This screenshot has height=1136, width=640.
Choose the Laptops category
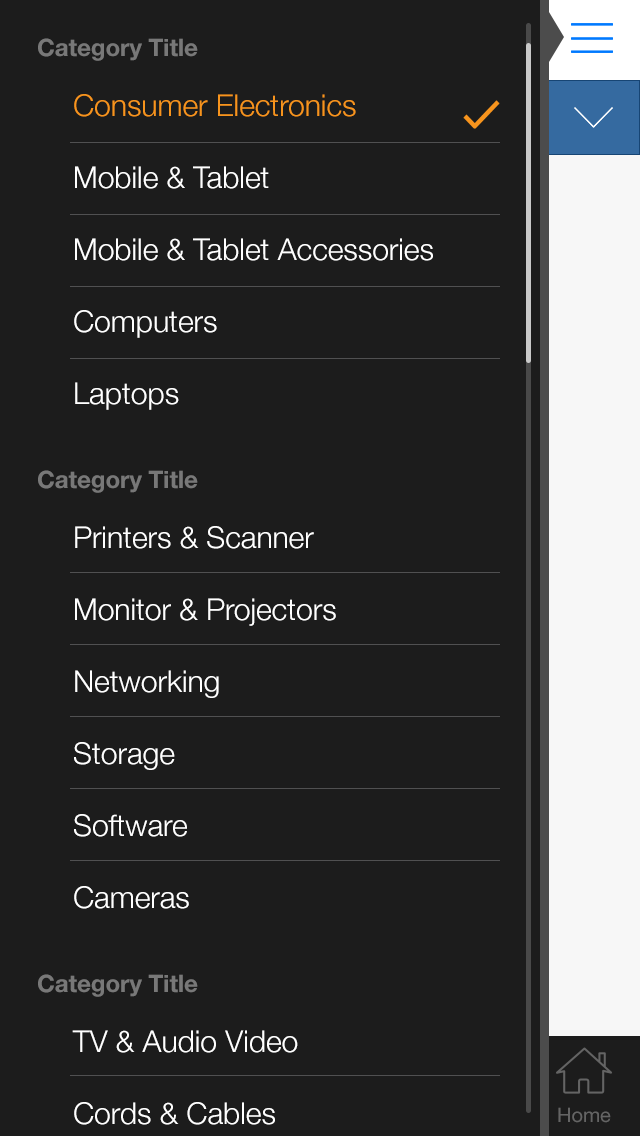click(x=126, y=394)
